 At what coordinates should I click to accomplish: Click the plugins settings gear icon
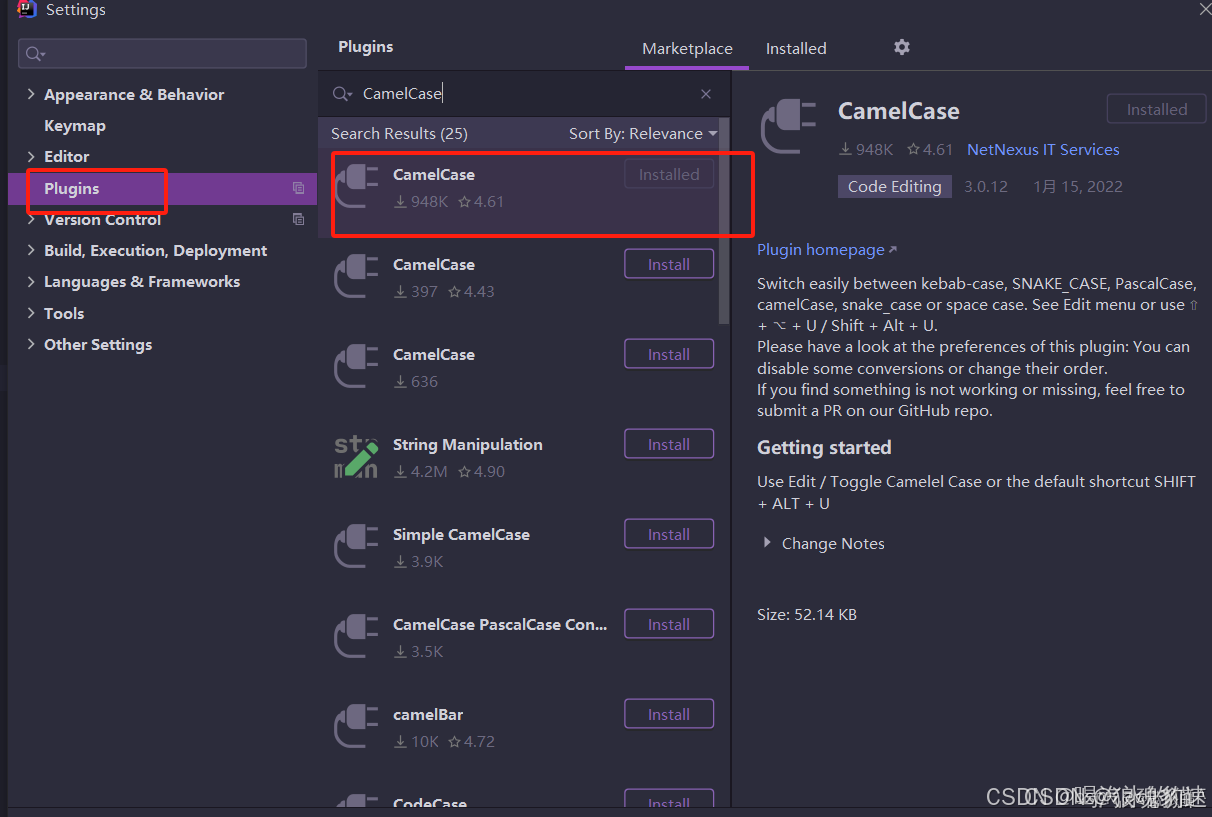902,47
